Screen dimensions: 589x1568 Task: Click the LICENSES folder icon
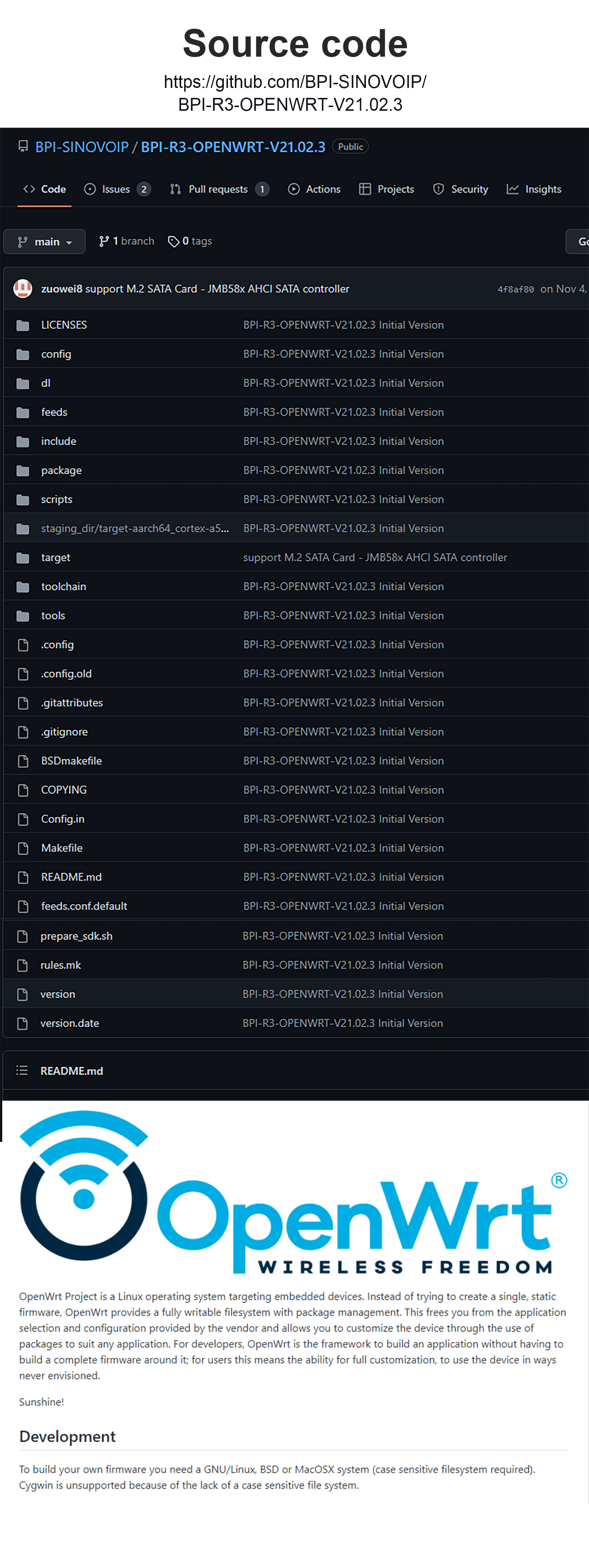click(23, 325)
